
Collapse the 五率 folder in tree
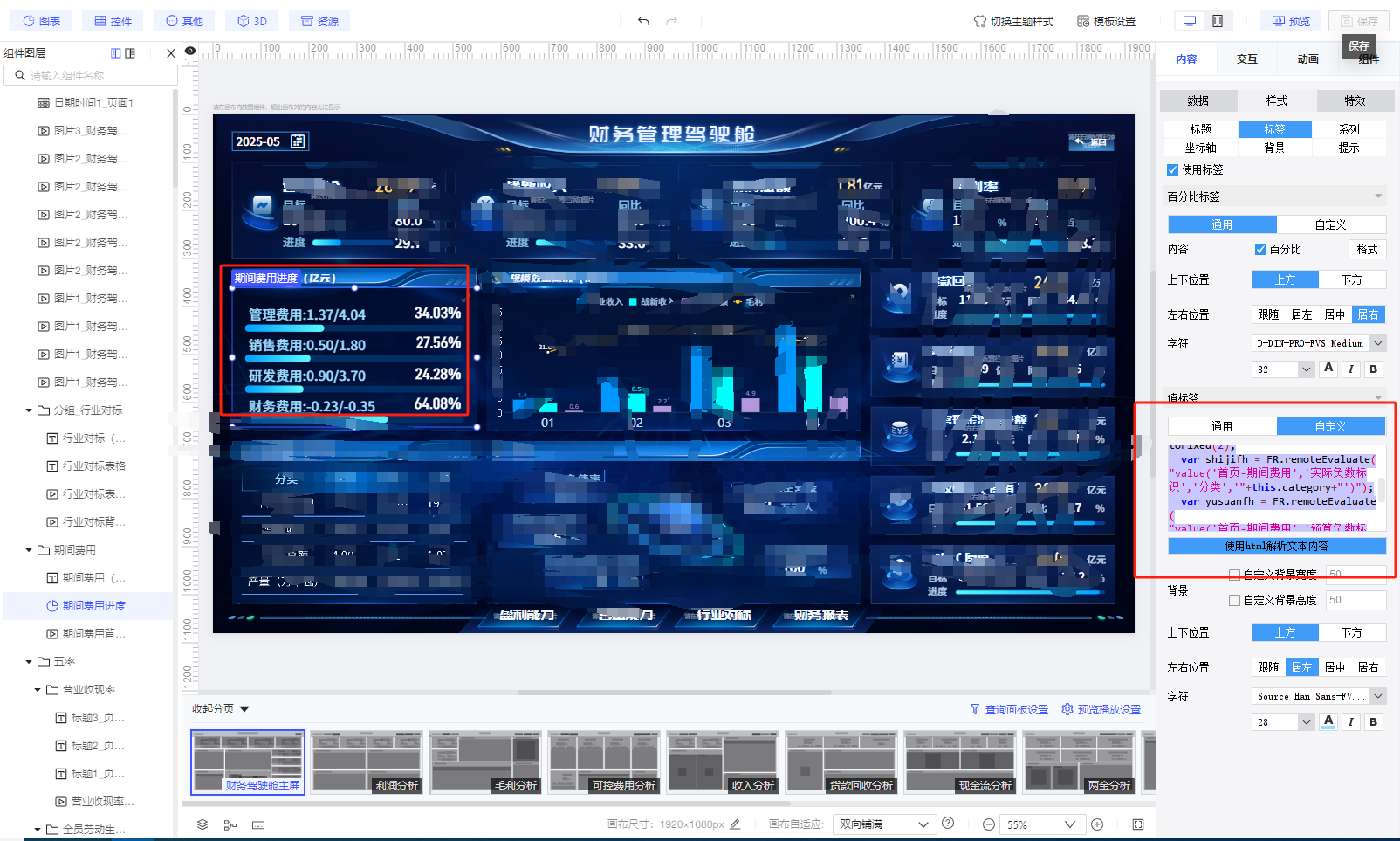tap(29, 662)
